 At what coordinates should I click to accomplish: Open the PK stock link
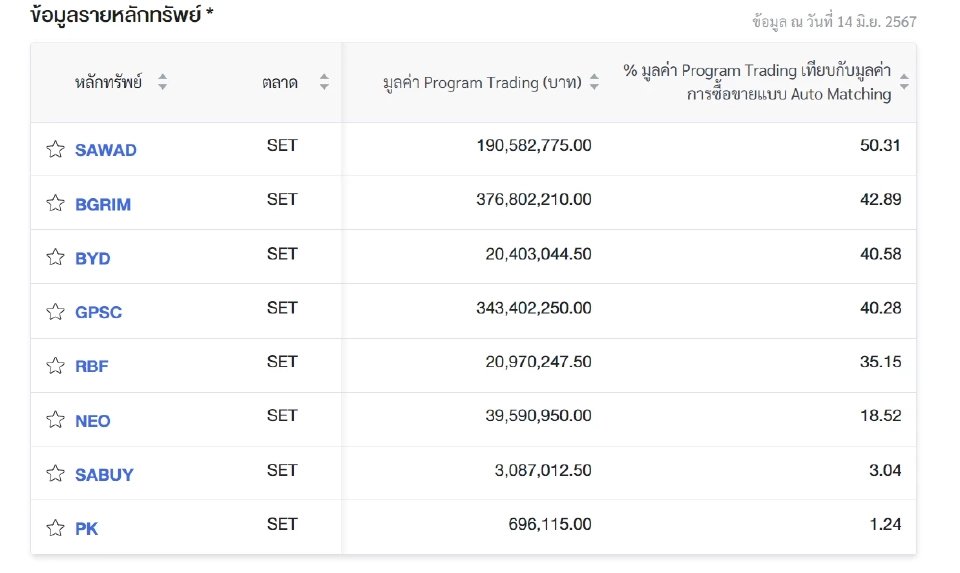click(86, 529)
